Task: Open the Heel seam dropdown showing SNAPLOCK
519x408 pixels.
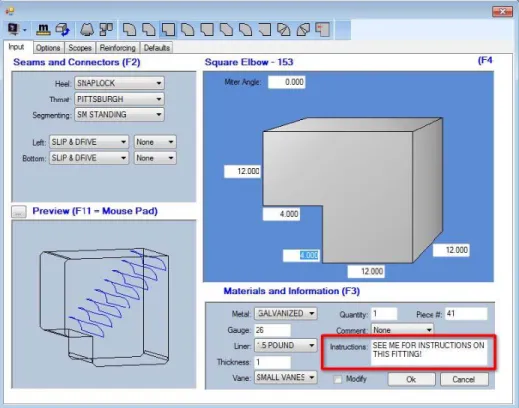Action: tap(119, 83)
